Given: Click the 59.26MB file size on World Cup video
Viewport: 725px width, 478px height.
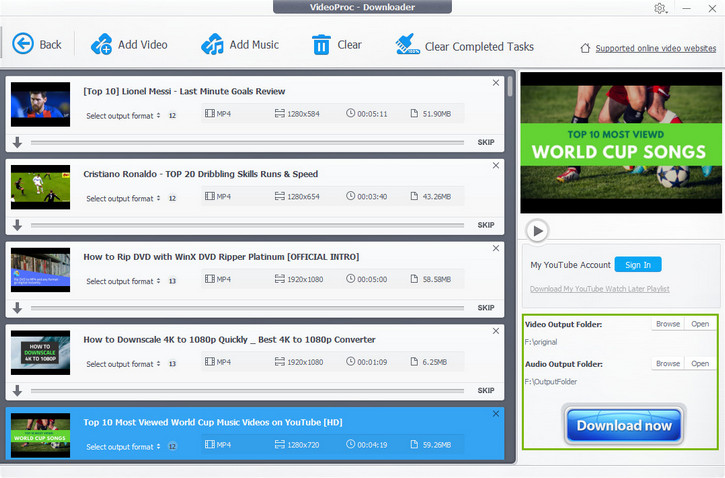Looking at the screenshot, I should [x=436, y=445].
